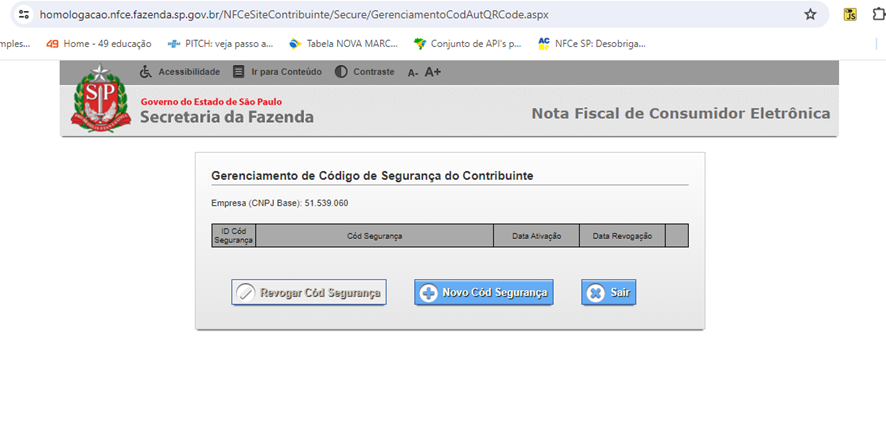Image resolution: width=886 pixels, height=428 pixels.
Task: Click Secretaria da Fazenda header text
Action: point(227,117)
